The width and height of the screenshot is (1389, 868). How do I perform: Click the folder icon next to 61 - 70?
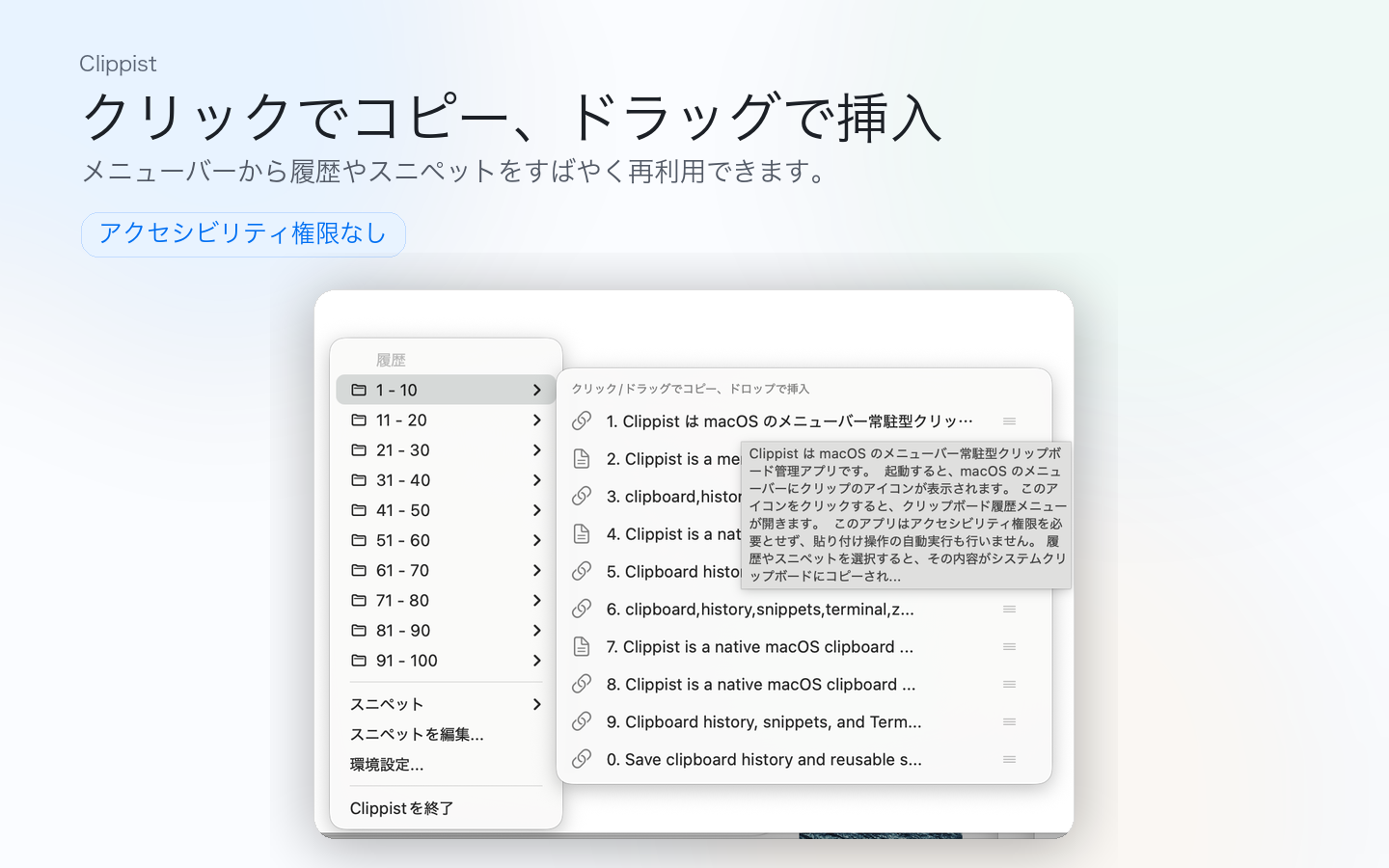click(x=359, y=570)
